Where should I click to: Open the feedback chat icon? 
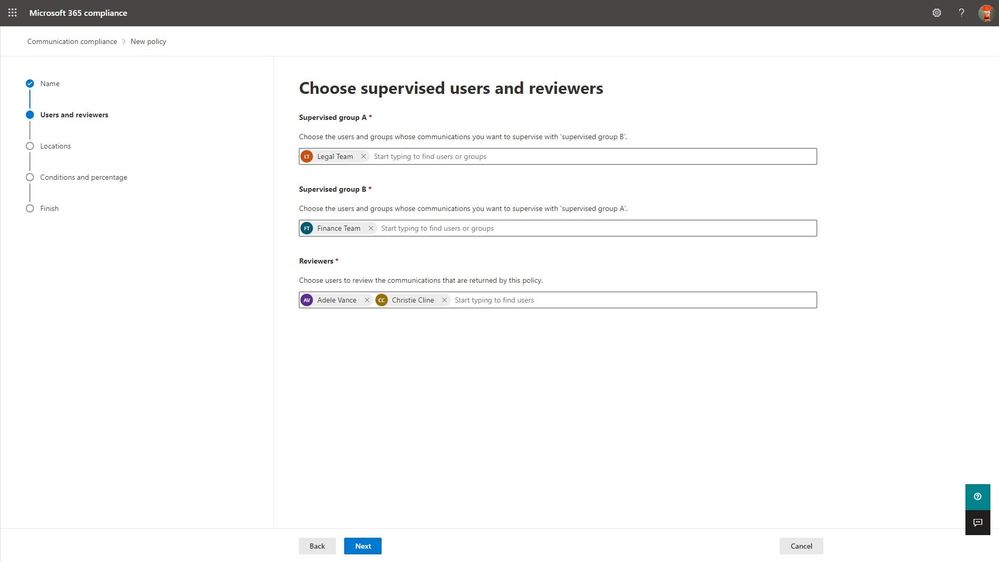pyautogui.click(x=977, y=522)
